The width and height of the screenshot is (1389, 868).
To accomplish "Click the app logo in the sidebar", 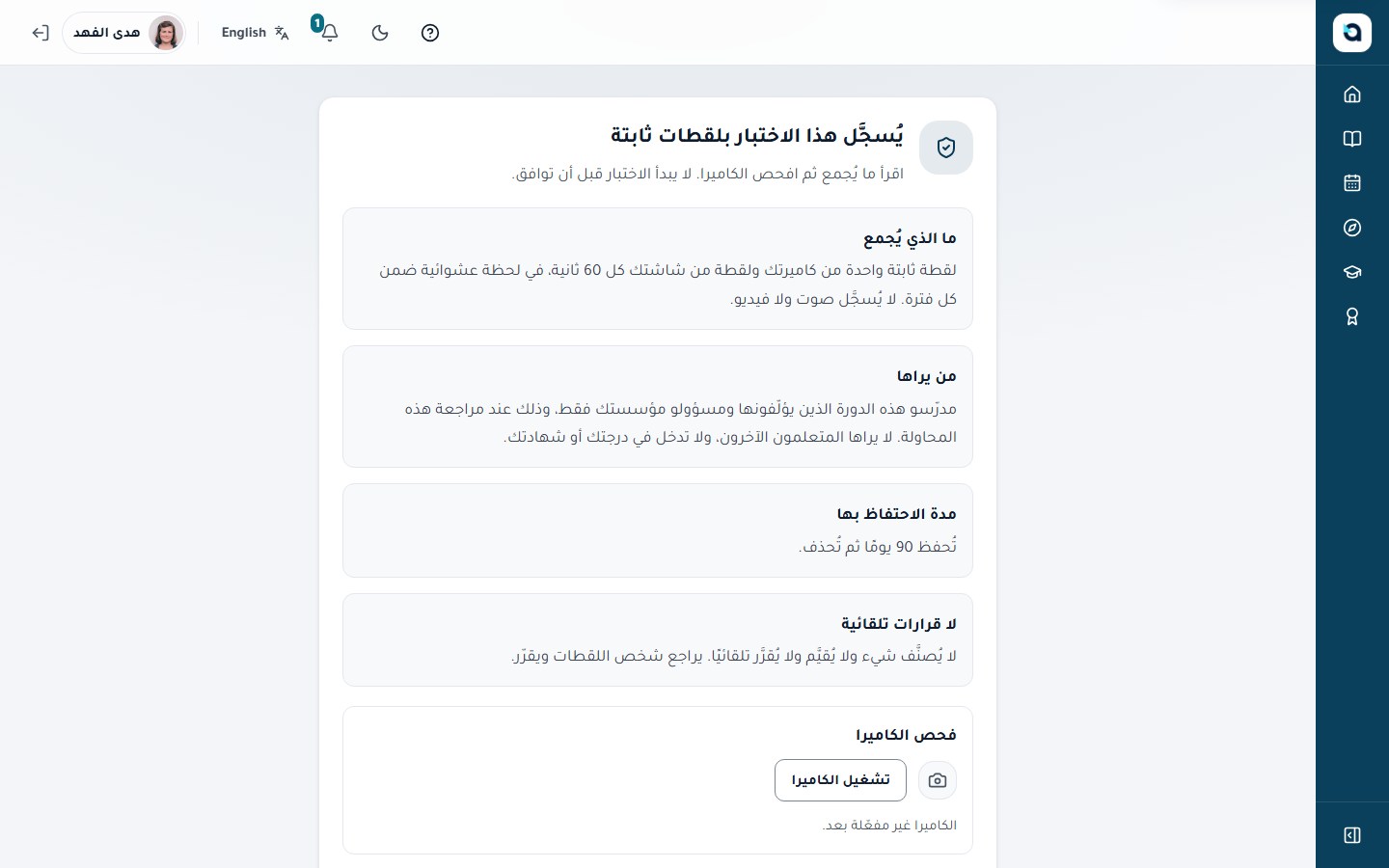I will 1351,33.
